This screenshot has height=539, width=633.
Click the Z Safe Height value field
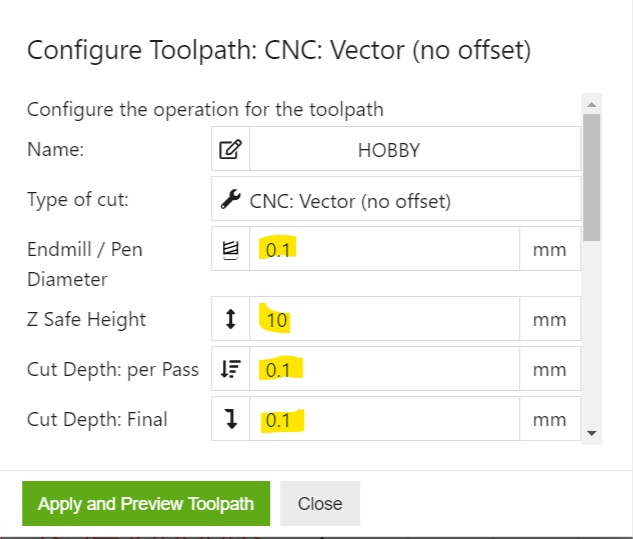coord(385,320)
